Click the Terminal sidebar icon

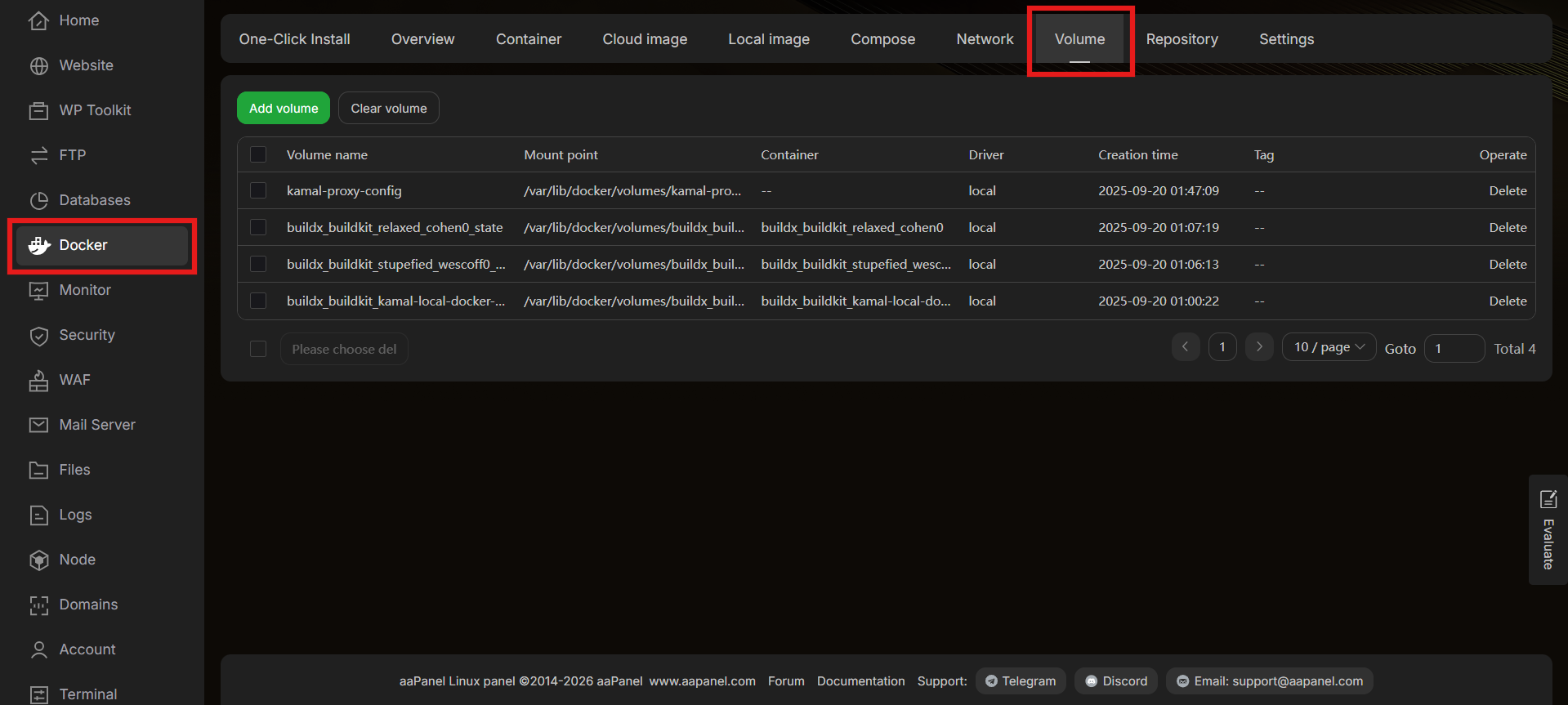tap(38, 694)
